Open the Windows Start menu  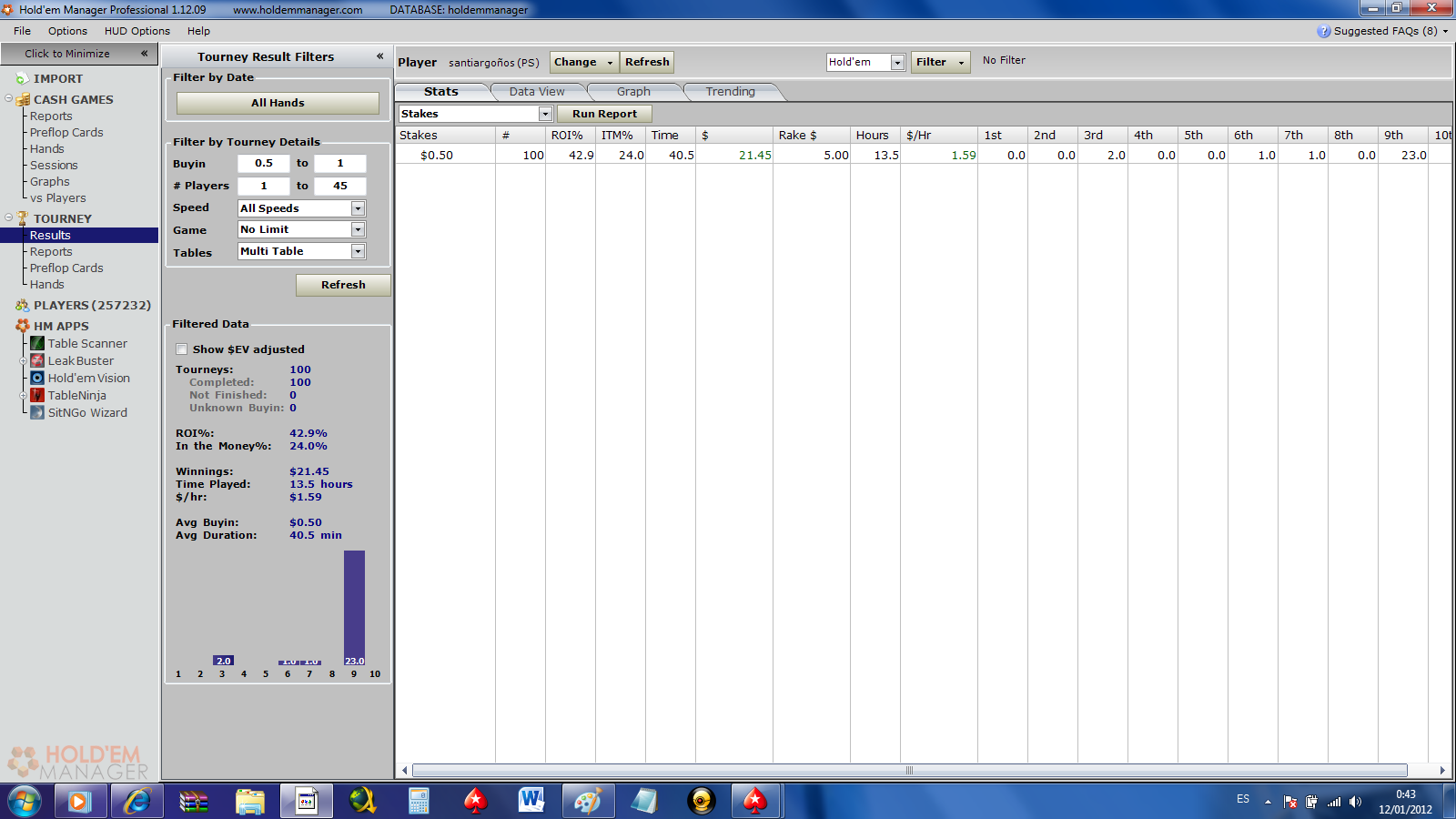tap(25, 802)
